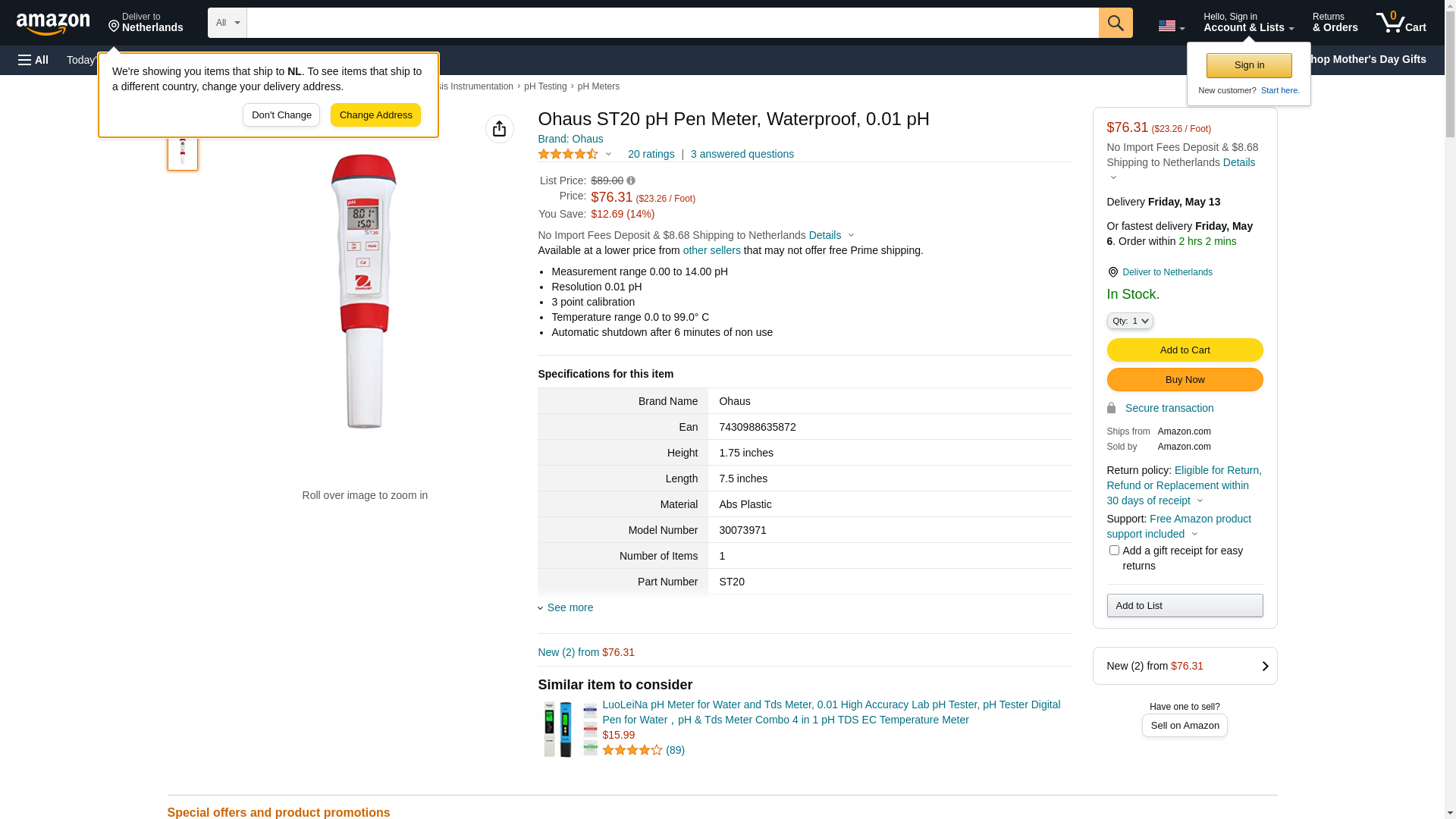Click the US flag language selector
Viewport: 1456px width, 819px height.
tap(1171, 26)
